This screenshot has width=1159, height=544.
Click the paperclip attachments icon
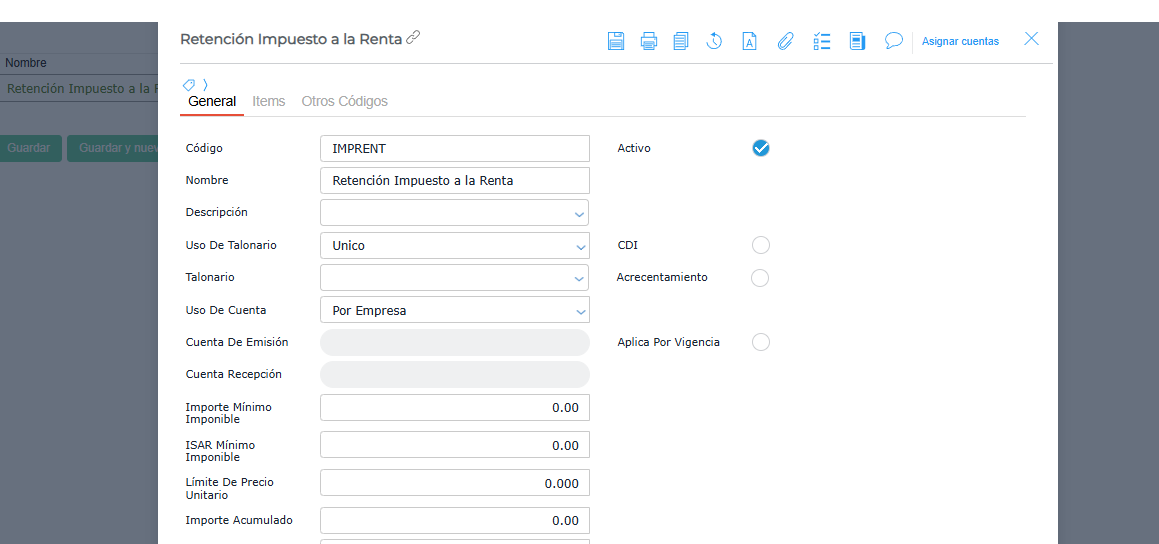click(x=785, y=41)
